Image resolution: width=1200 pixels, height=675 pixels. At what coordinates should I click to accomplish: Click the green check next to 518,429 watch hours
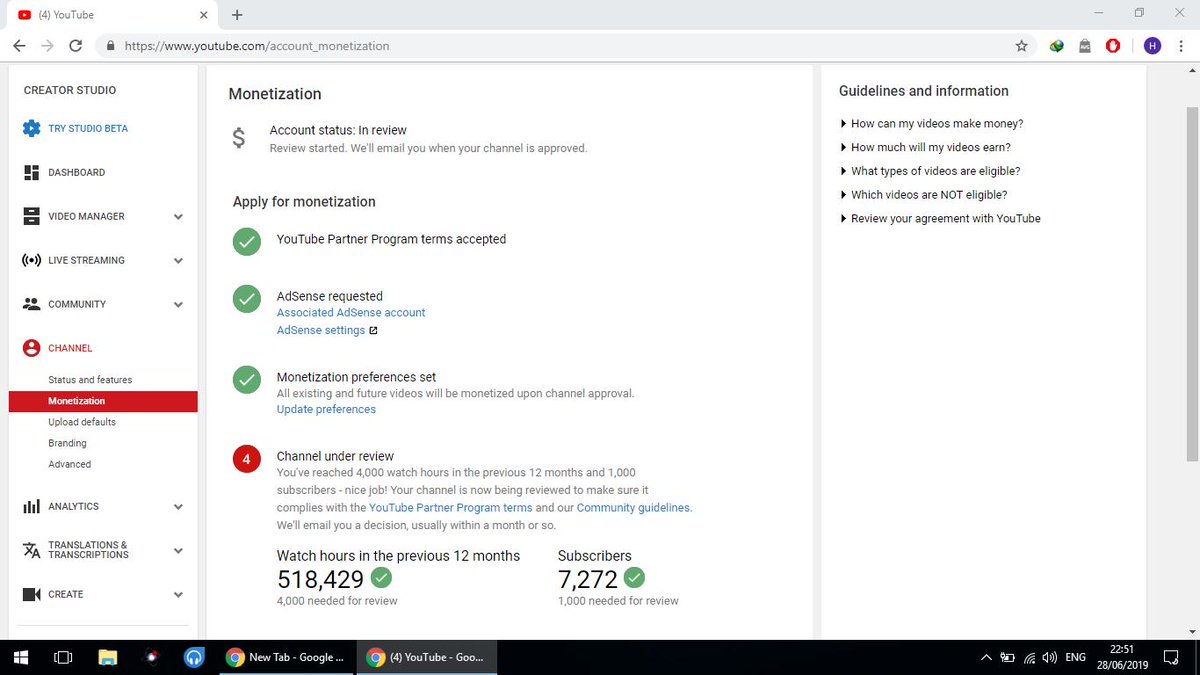381,577
